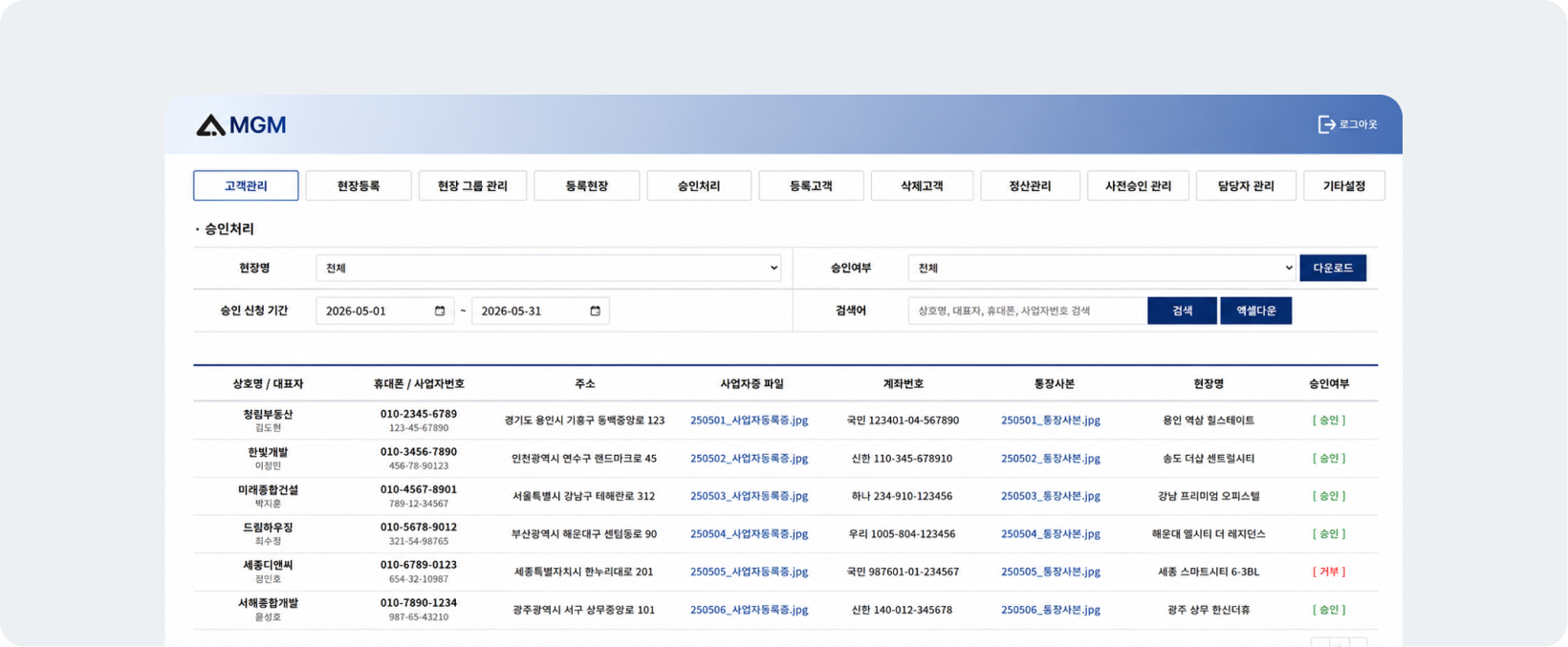
Task: Click 승인 status for 드림하우징
Action: click(x=1329, y=534)
